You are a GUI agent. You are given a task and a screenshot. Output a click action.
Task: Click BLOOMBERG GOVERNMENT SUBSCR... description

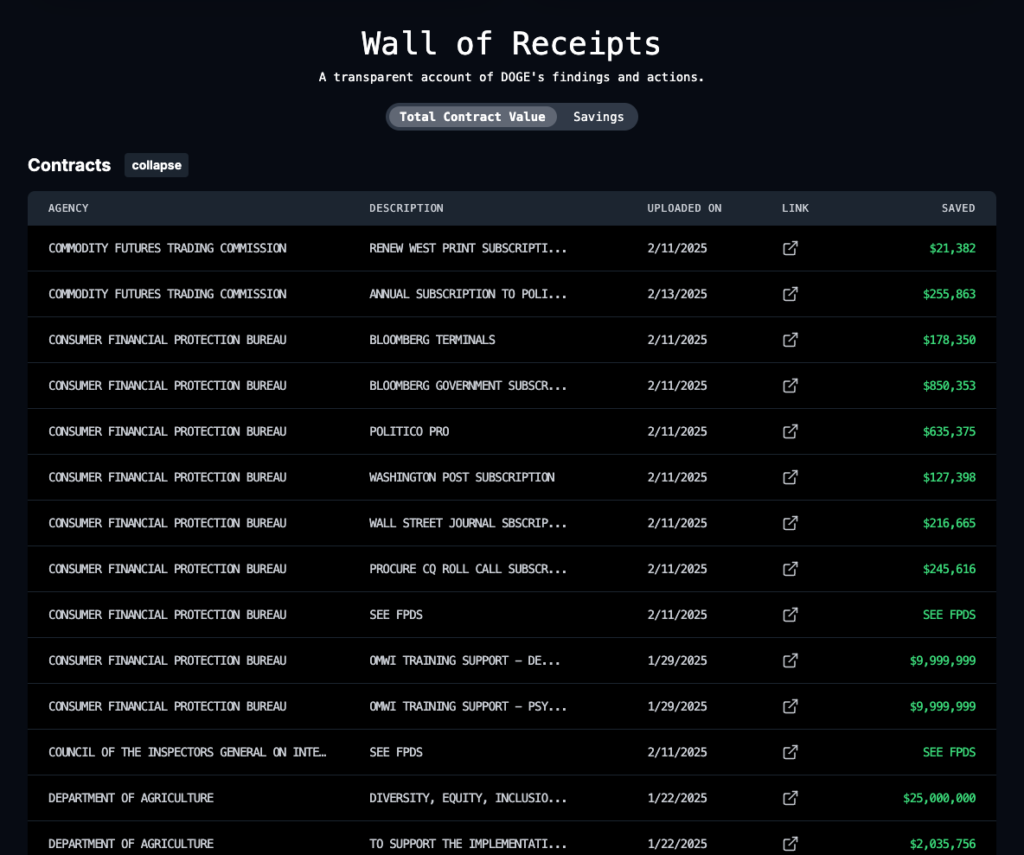[x=468, y=385]
